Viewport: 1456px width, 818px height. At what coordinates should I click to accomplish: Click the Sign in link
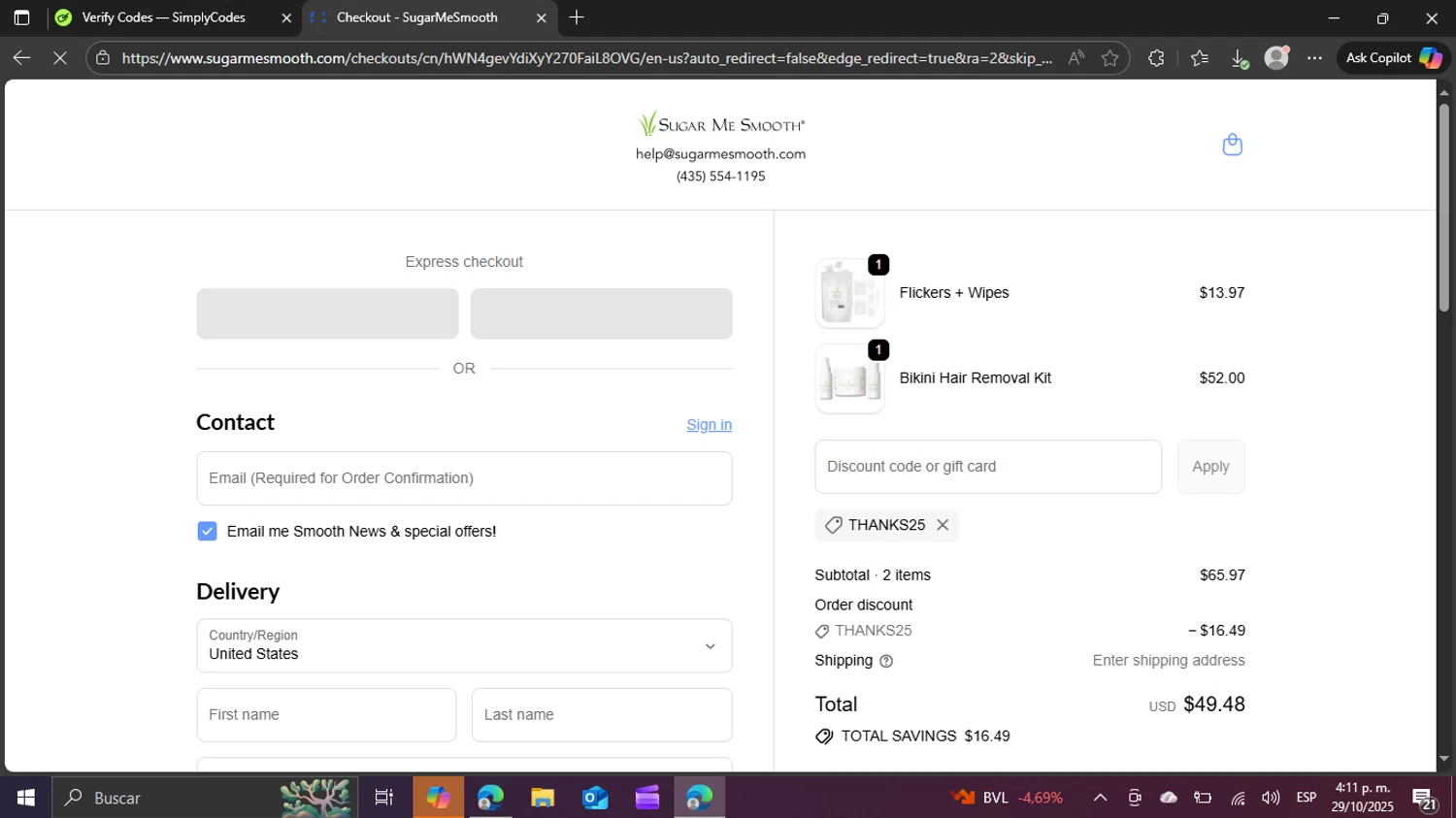[709, 425]
